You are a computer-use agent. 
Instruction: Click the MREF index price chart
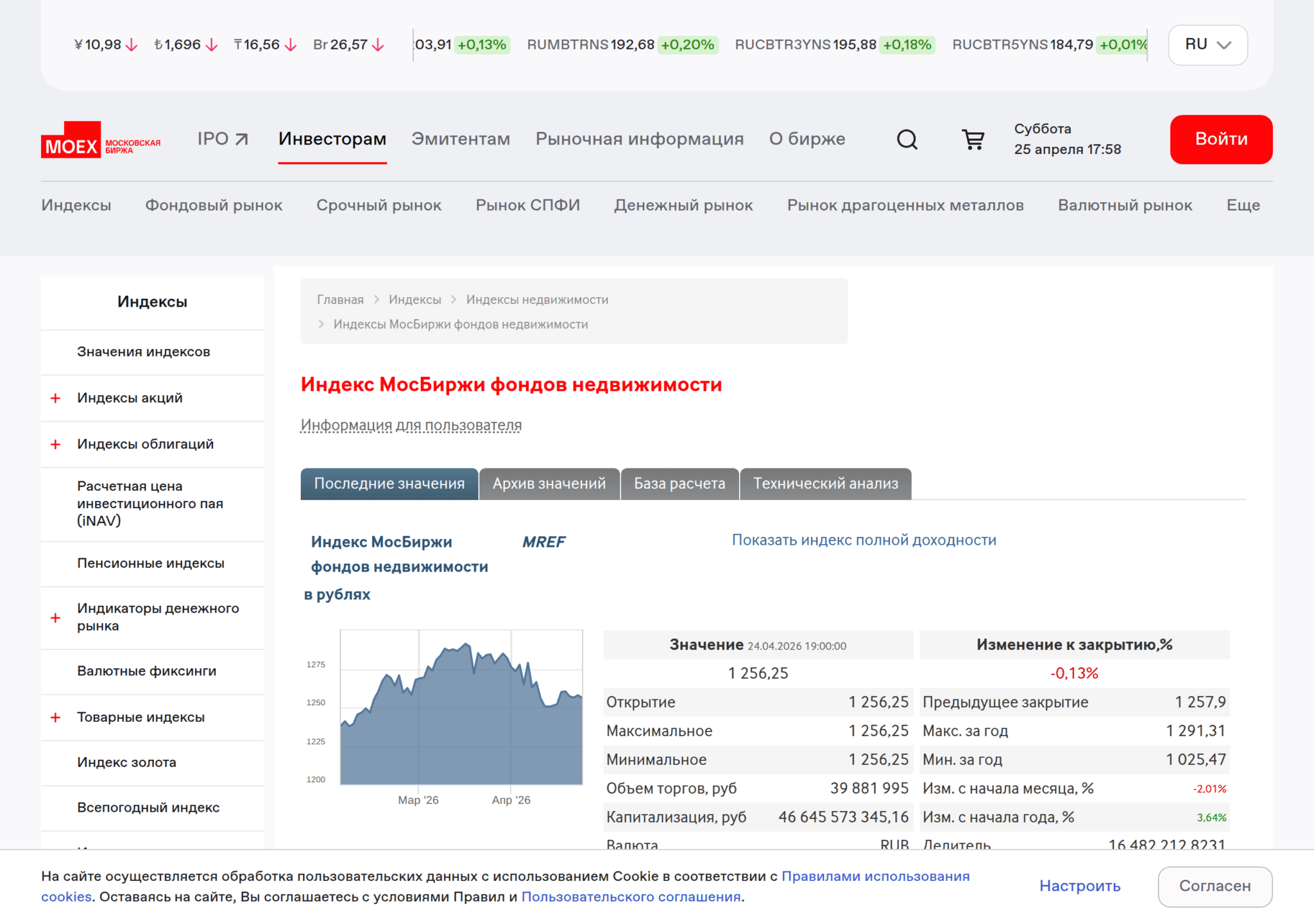point(461,708)
